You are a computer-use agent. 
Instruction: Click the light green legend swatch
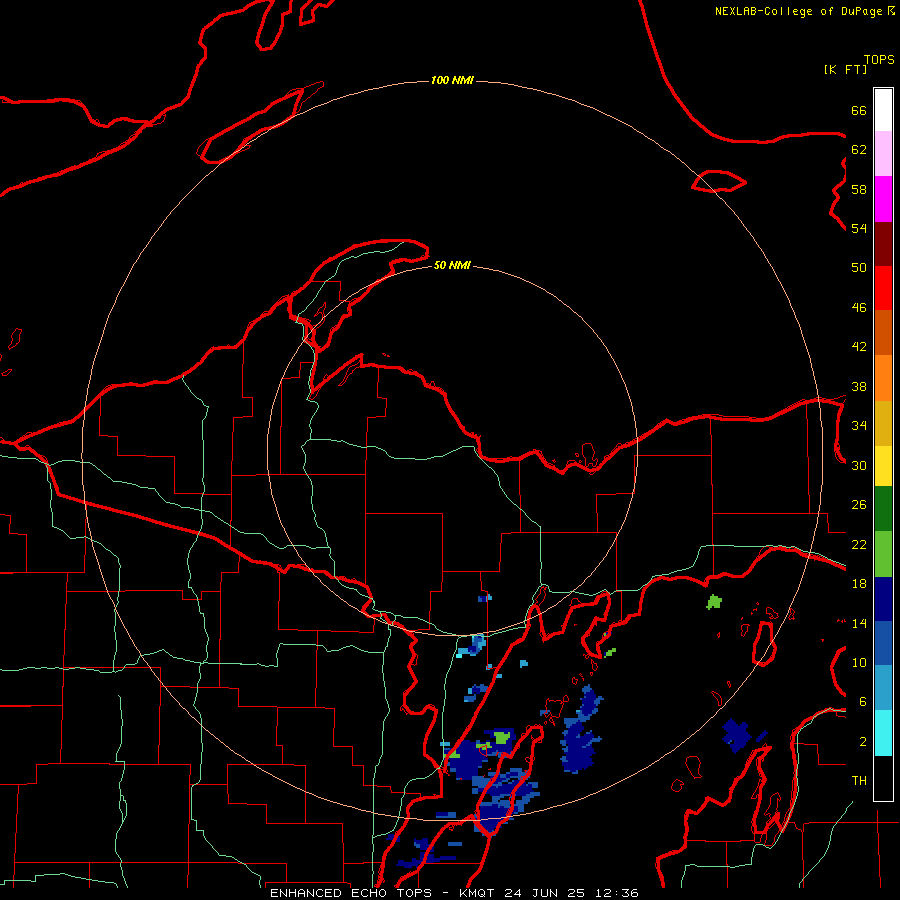[883, 554]
